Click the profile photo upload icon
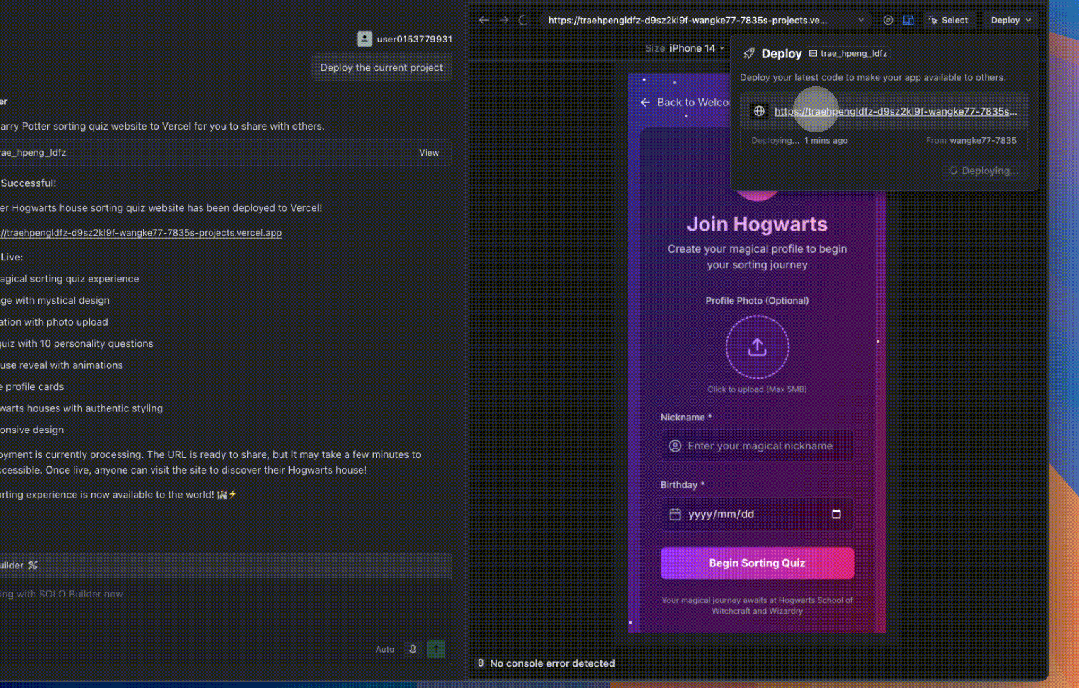Screen dimensions: 1079x688 pyautogui.click(x=757, y=348)
